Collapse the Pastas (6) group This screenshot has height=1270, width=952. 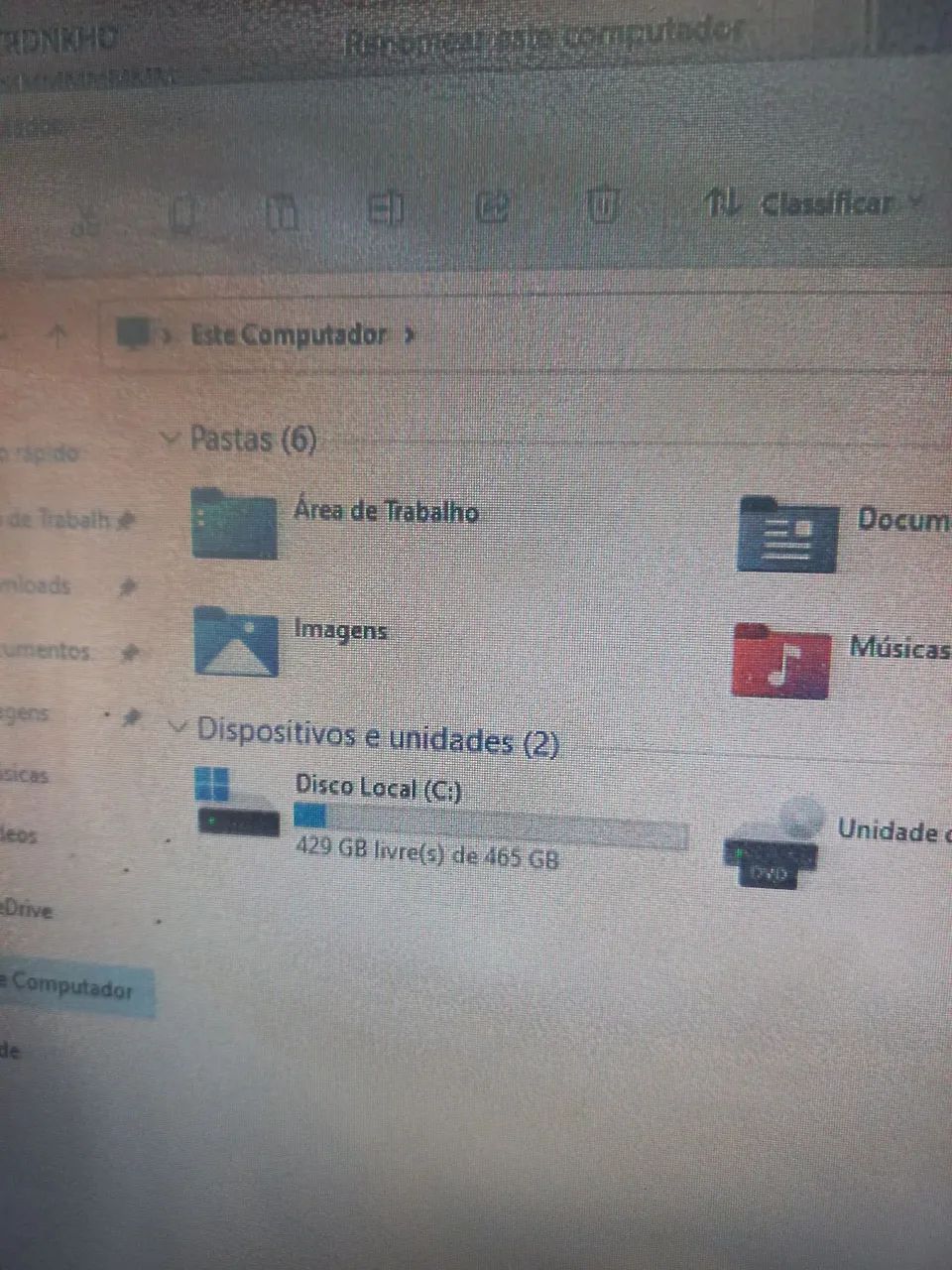pyautogui.click(x=171, y=437)
